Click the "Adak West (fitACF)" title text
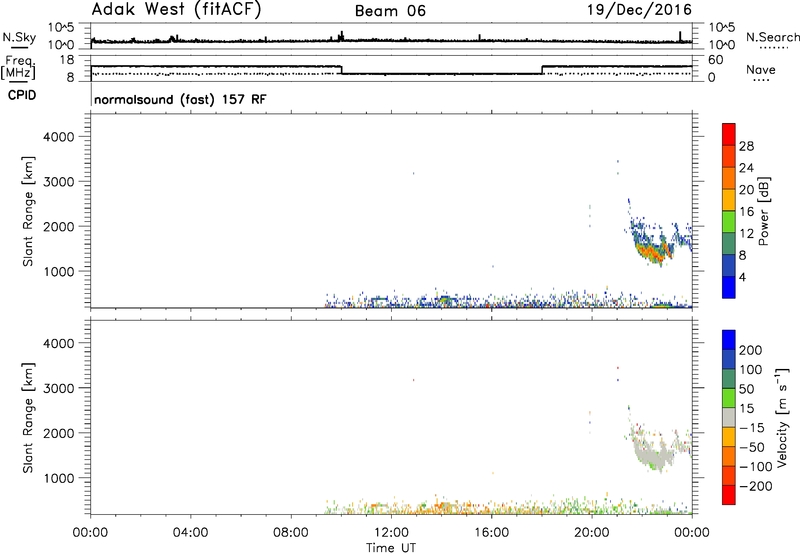The width and height of the screenshot is (800, 554). pyautogui.click(x=176, y=10)
